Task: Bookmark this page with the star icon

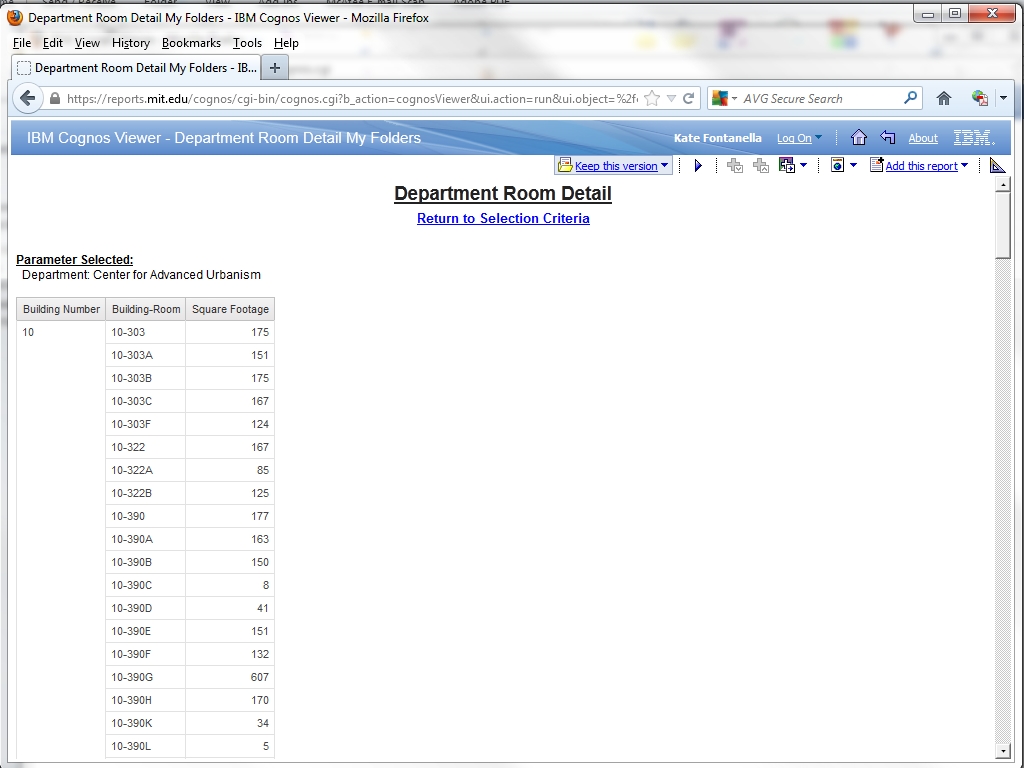Action: [x=652, y=98]
